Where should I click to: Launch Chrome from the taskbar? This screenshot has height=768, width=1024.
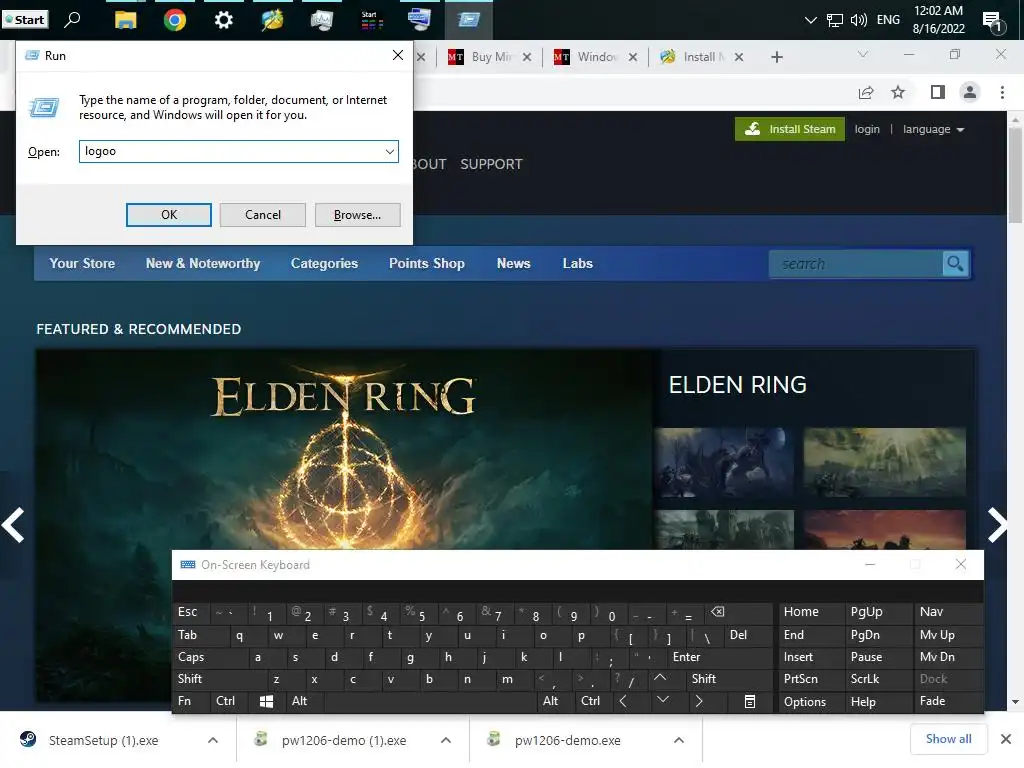[174, 20]
